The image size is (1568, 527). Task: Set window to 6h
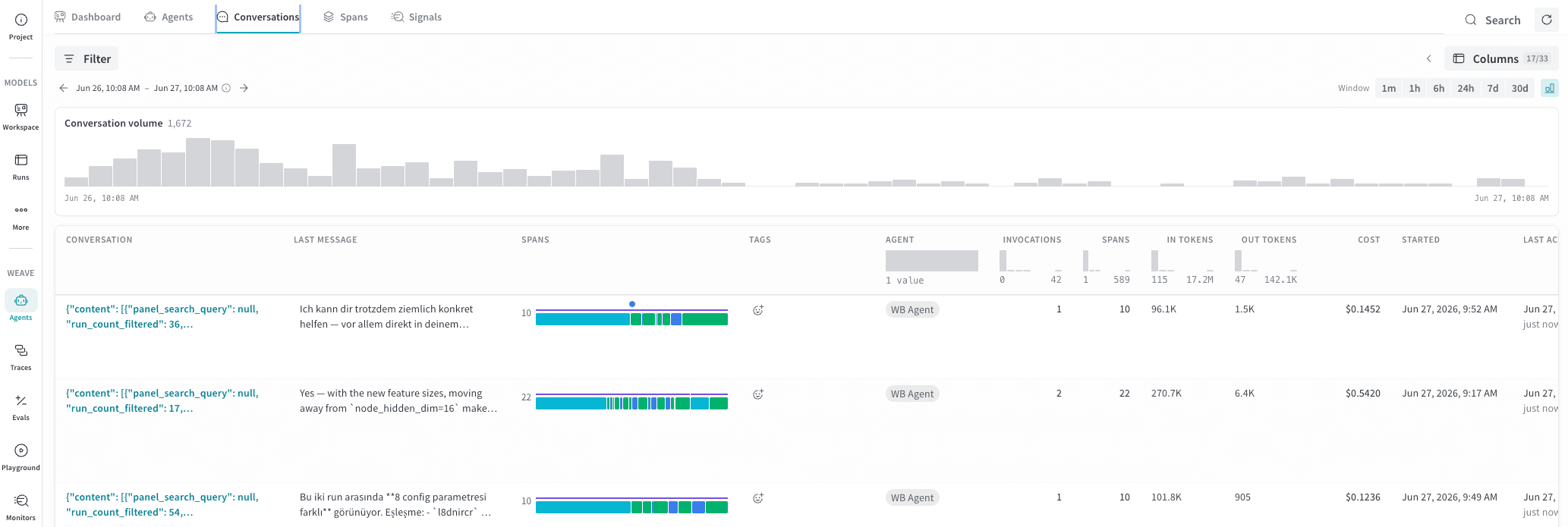click(x=1438, y=88)
